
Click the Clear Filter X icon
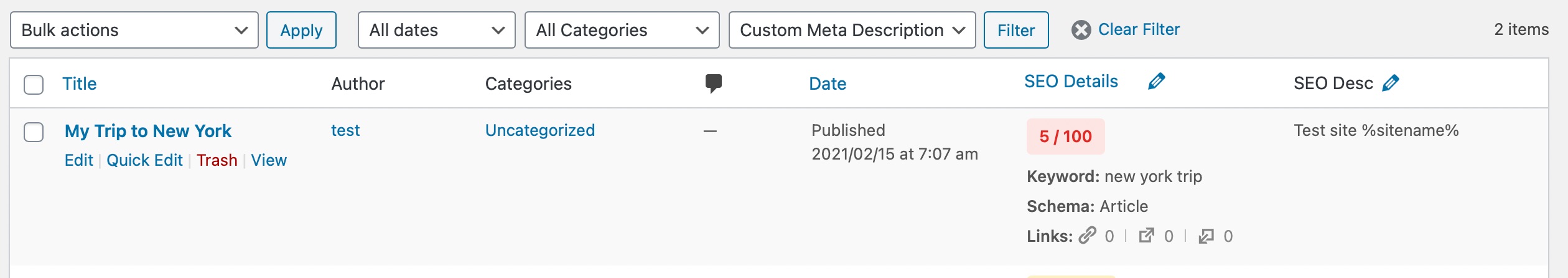(1081, 30)
